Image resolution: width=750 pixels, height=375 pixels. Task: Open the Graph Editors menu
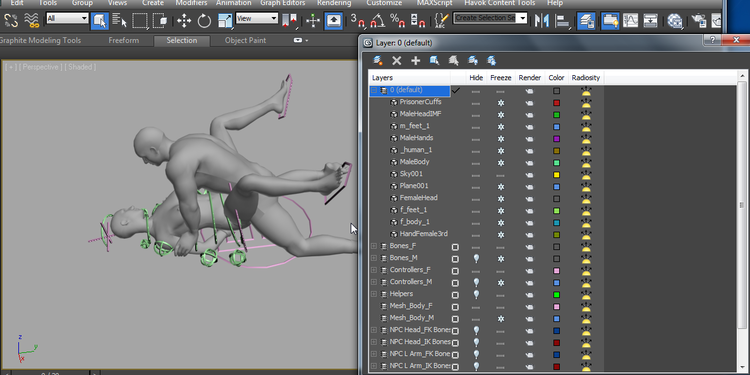pyautogui.click(x=284, y=3)
